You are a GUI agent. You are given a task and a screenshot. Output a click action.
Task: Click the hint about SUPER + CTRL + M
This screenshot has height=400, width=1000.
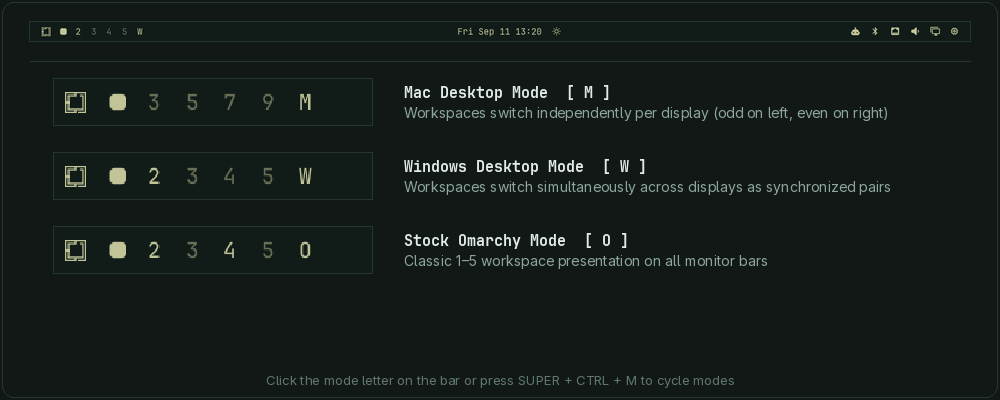coord(500,381)
